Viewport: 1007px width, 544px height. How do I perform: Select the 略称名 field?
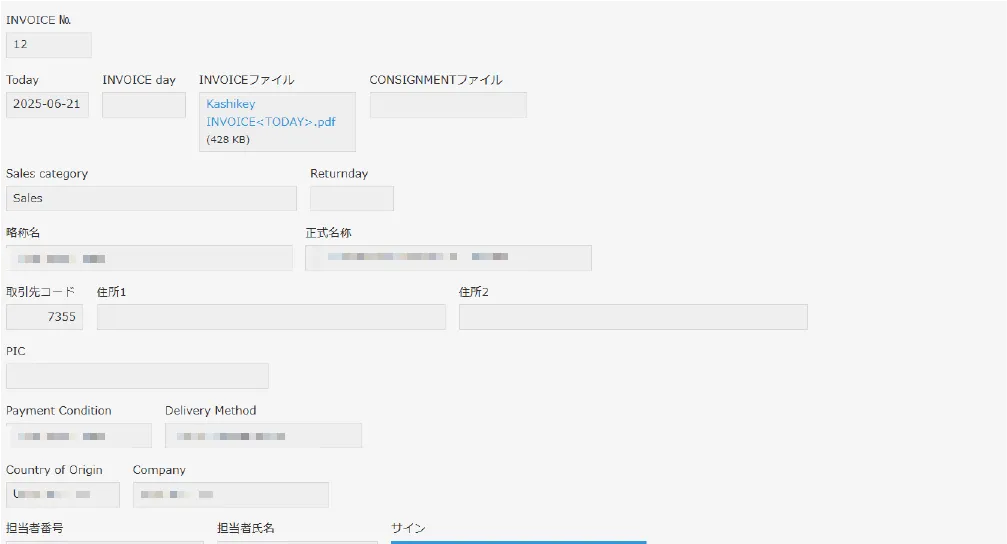(149, 258)
